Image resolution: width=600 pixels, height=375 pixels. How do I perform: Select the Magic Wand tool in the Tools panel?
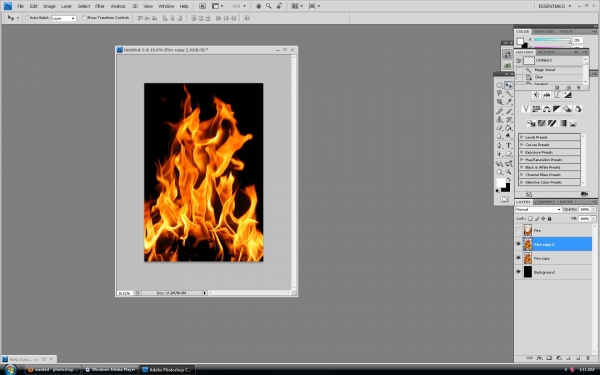click(x=509, y=93)
